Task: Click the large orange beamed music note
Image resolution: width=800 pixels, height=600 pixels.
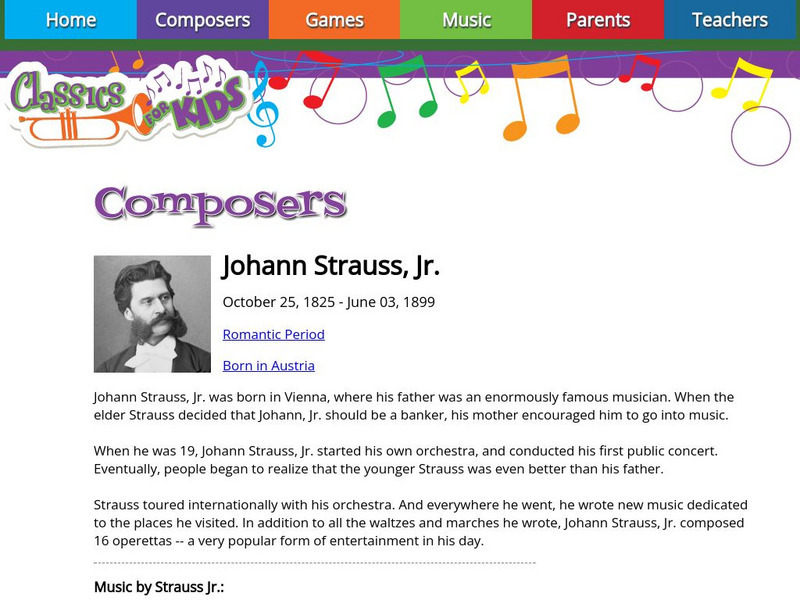Action: point(539,97)
